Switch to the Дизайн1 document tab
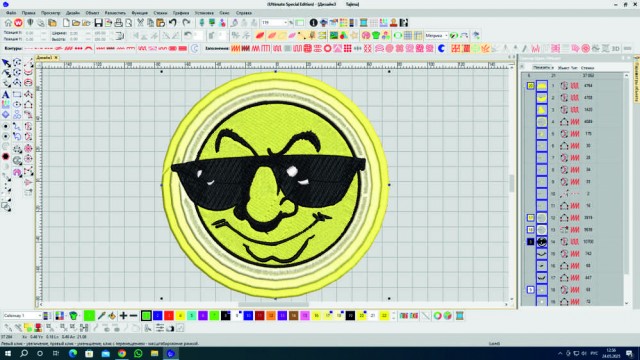Viewport: 640px width, 360px height. tap(44, 58)
